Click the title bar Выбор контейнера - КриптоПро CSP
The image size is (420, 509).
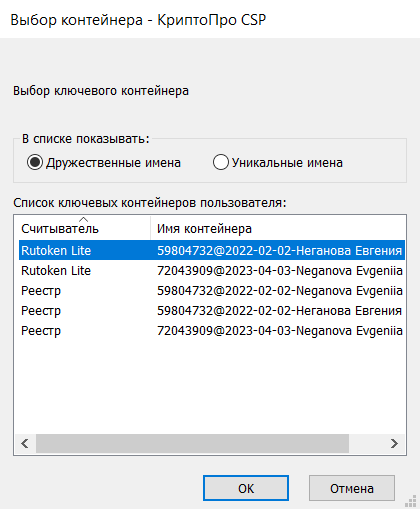point(138,20)
